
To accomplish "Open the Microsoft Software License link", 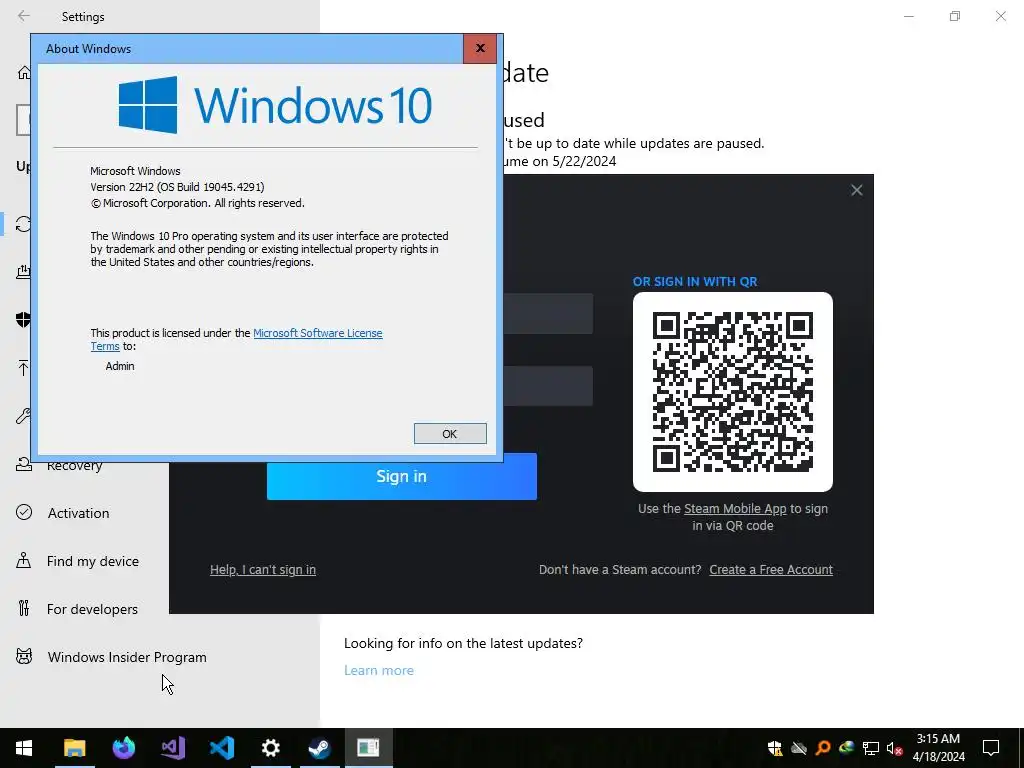I will click(317, 333).
